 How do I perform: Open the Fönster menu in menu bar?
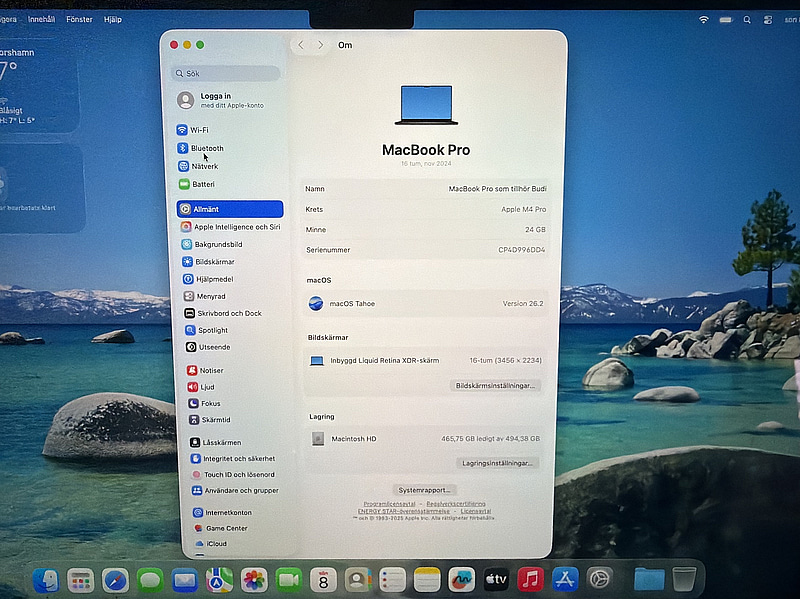pyautogui.click(x=79, y=19)
